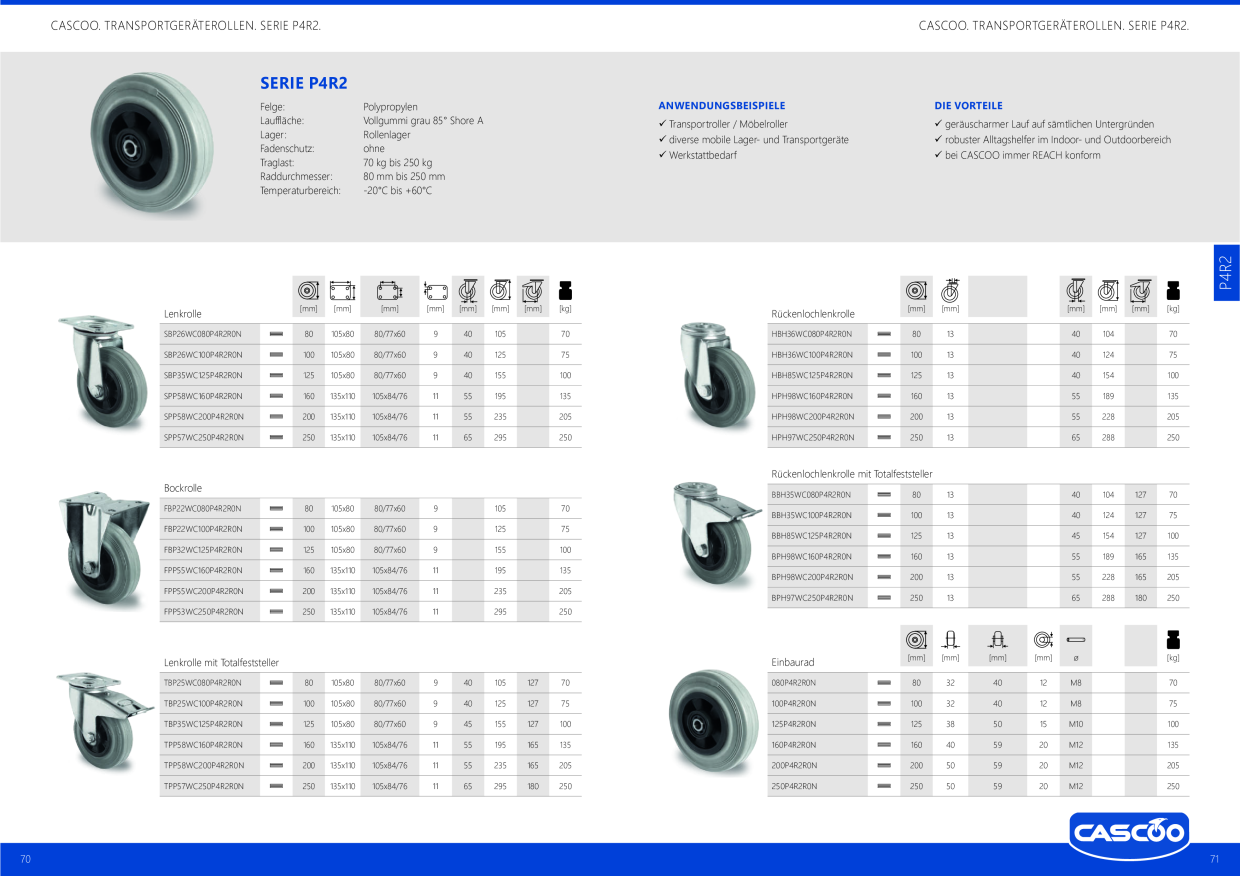
Task: Click axle bolt icon in Einbaurad header
Action: click(1076, 639)
